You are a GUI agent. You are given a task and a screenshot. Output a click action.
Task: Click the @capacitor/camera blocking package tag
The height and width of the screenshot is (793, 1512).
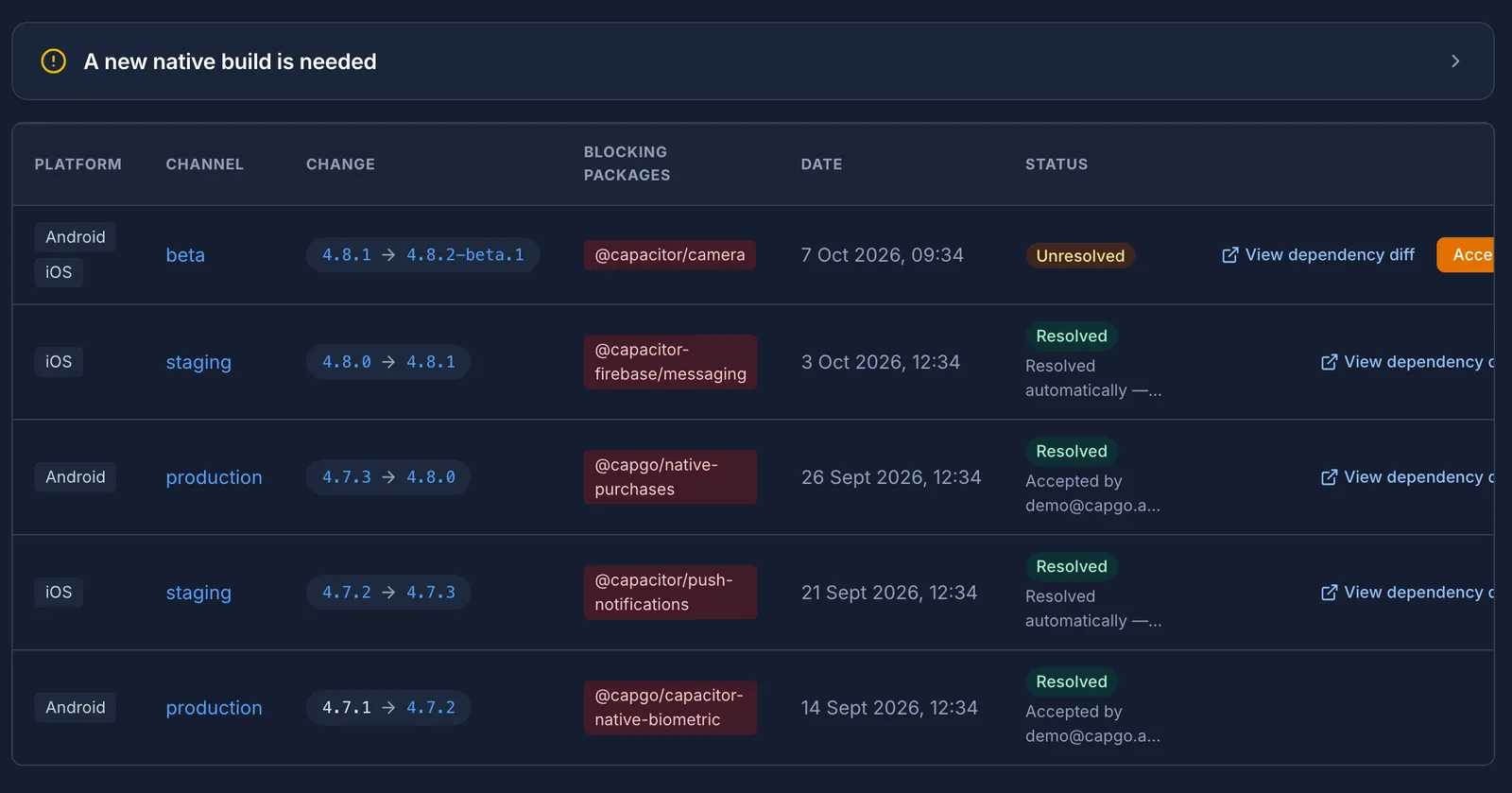pos(670,255)
